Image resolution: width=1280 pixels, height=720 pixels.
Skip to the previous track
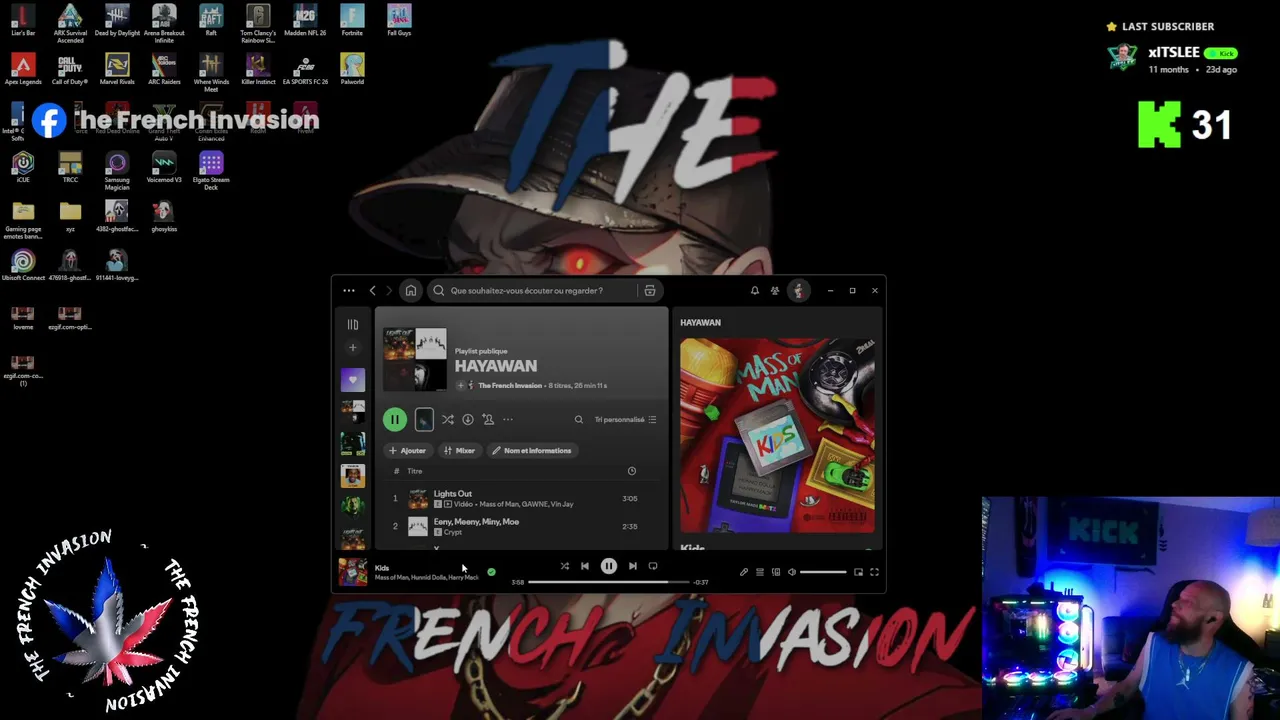pos(585,566)
